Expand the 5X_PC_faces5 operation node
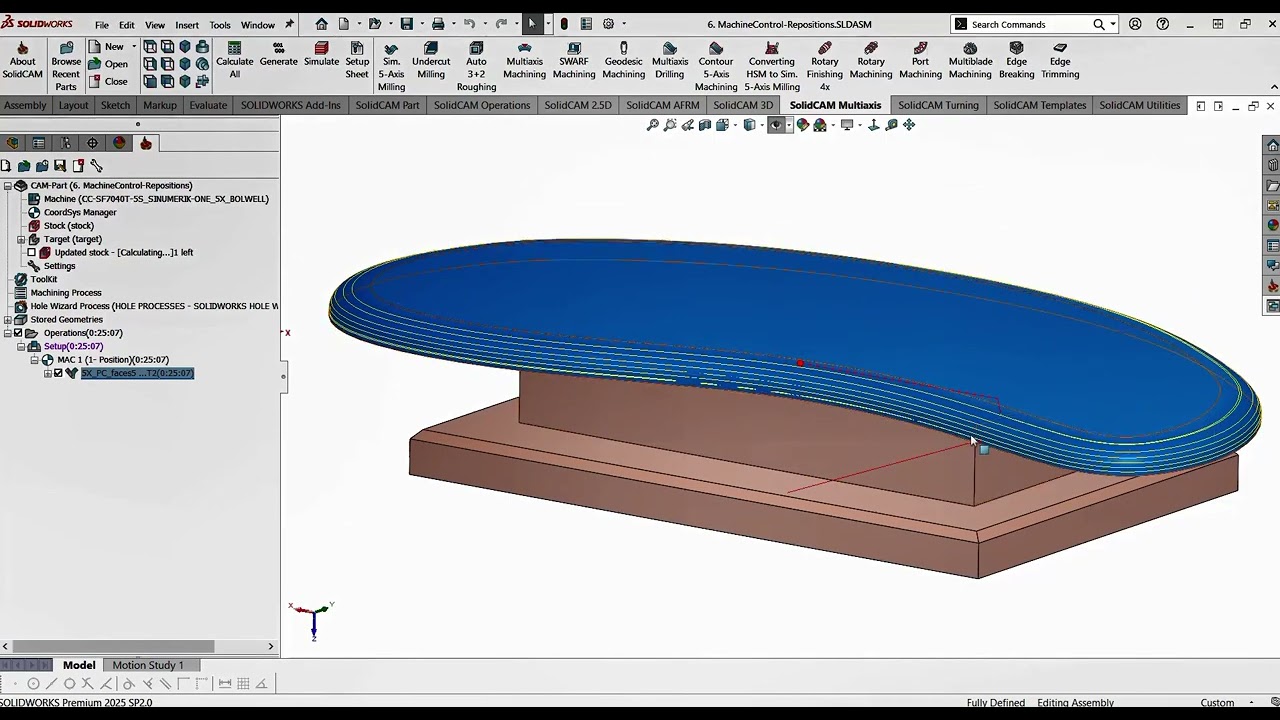Image resolution: width=1280 pixels, height=720 pixels. [48, 373]
